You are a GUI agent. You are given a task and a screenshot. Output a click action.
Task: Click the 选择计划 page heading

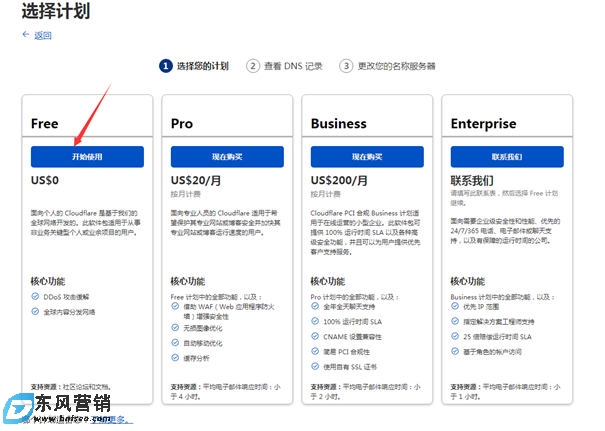point(56,11)
